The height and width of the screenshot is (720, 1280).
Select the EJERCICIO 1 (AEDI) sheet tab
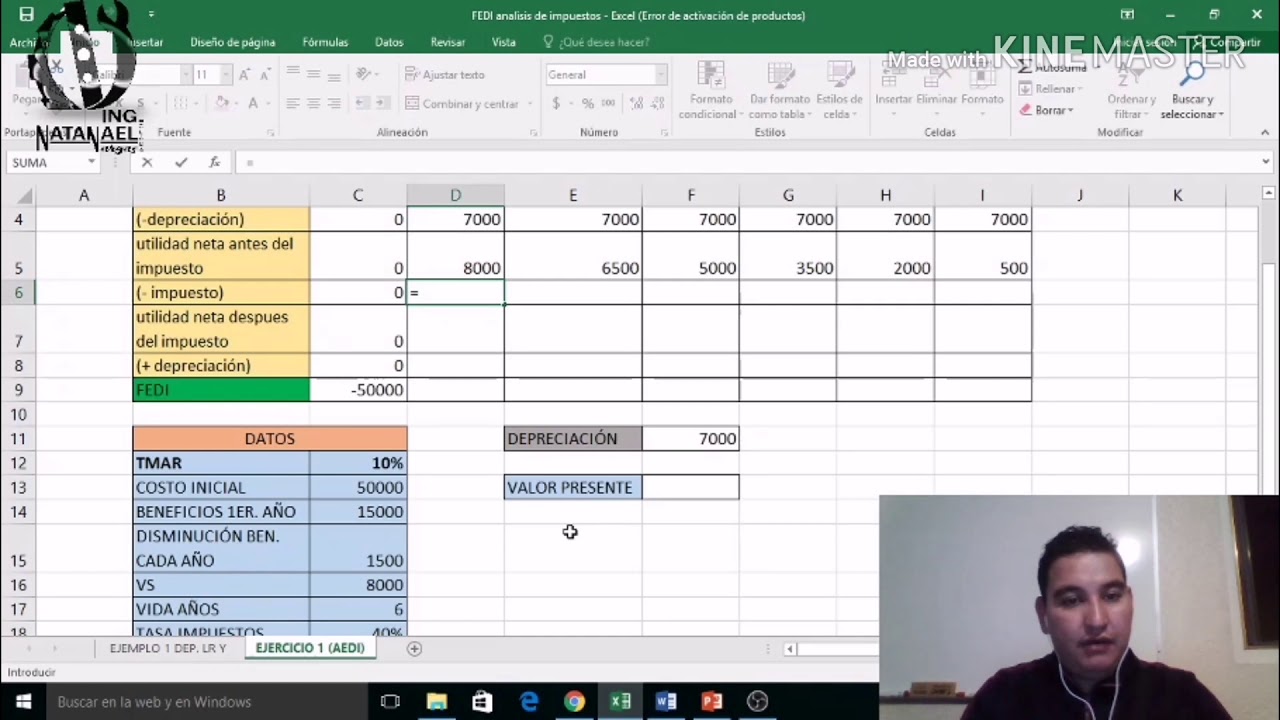[x=310, y=648]
